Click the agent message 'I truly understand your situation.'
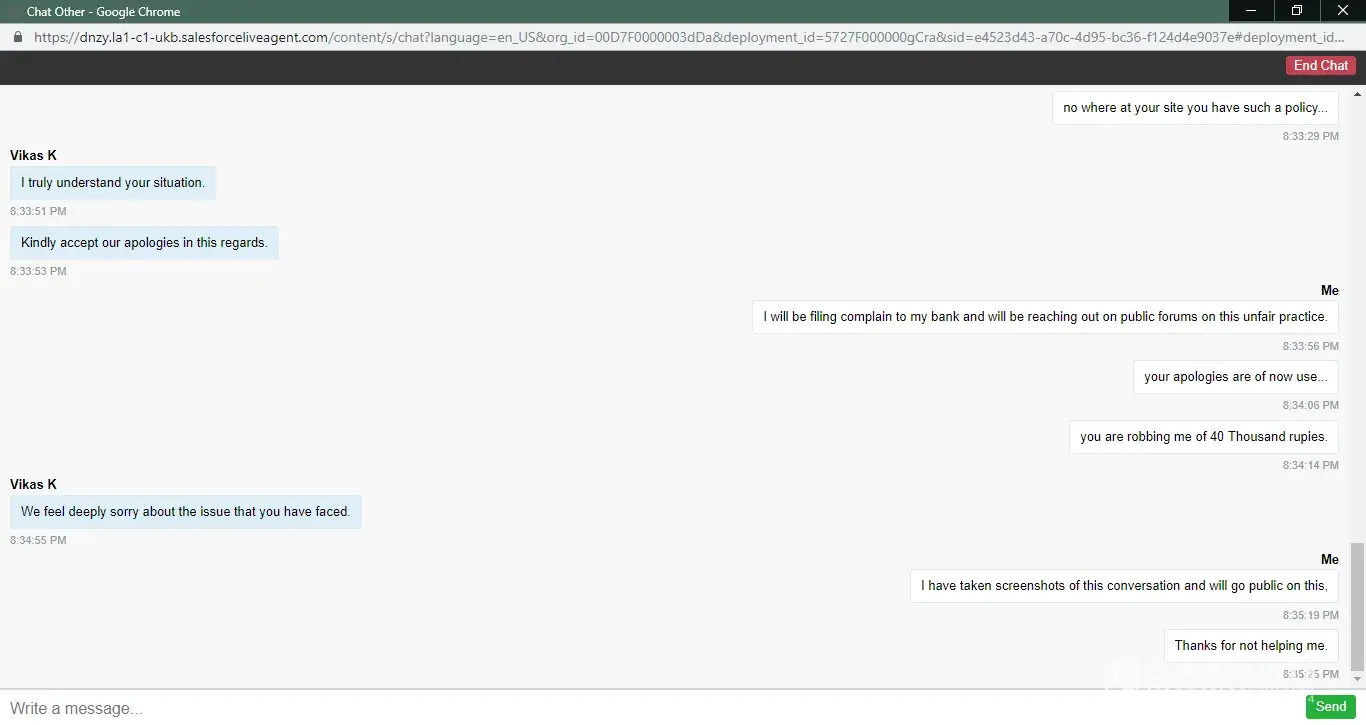Image resolution: width=1366 pixels, height=725 pixels. (113, 183)
